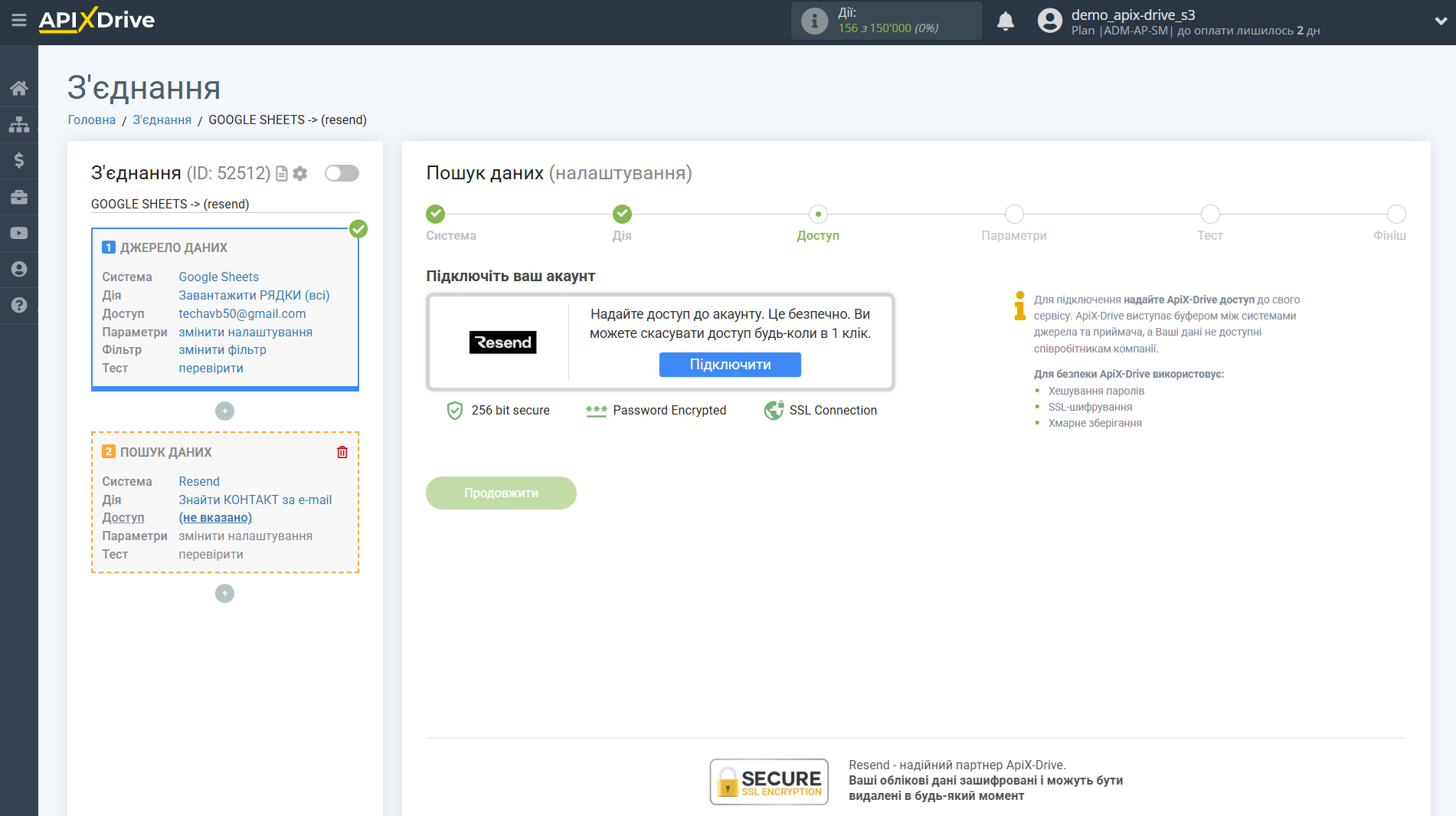This screenshot has width=1456, height=816.
Task: Navigate to Головна in the breadcrumb
Action: coord(90,120)
